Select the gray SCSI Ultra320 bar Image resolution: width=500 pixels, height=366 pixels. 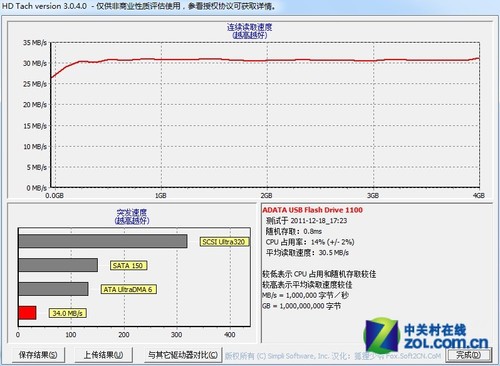point(103,241)
